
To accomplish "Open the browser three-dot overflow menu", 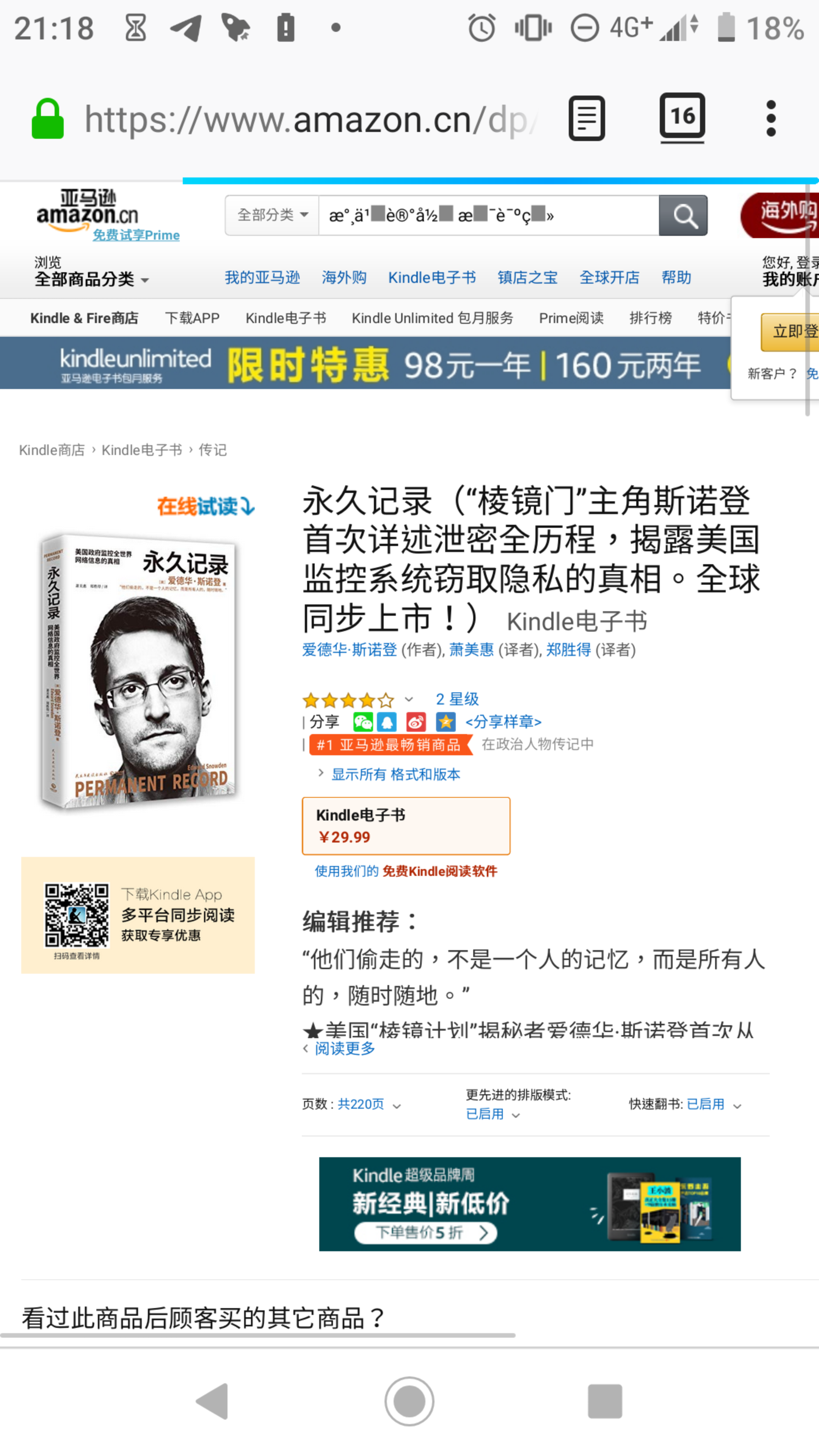I will (771, 119).
